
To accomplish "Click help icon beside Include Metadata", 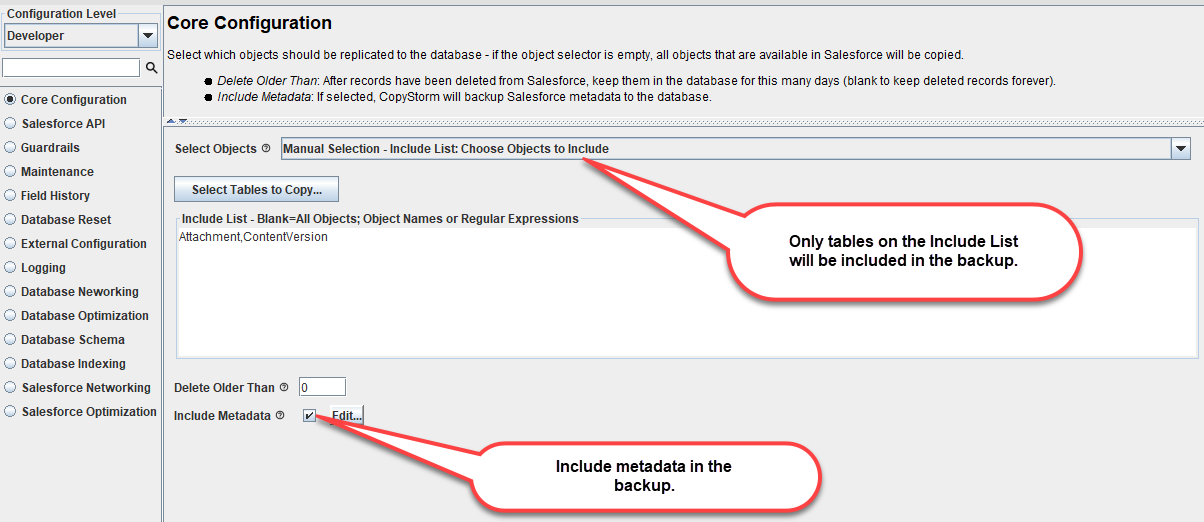I will 280,415.
